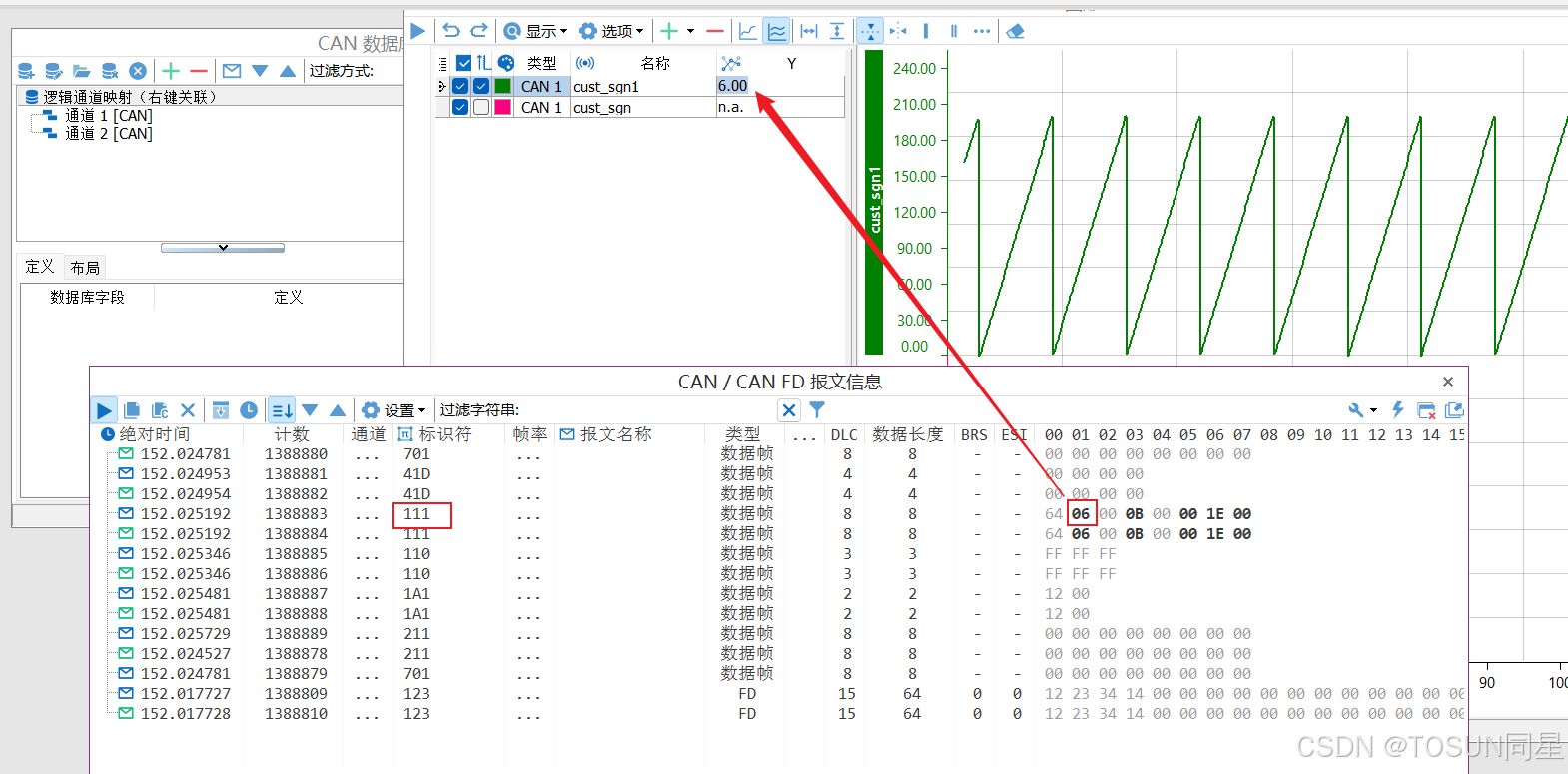Open database folder icon
The width and height of the screenshot is (1568, 774).
pyautogui.click(x=82, y=71)
